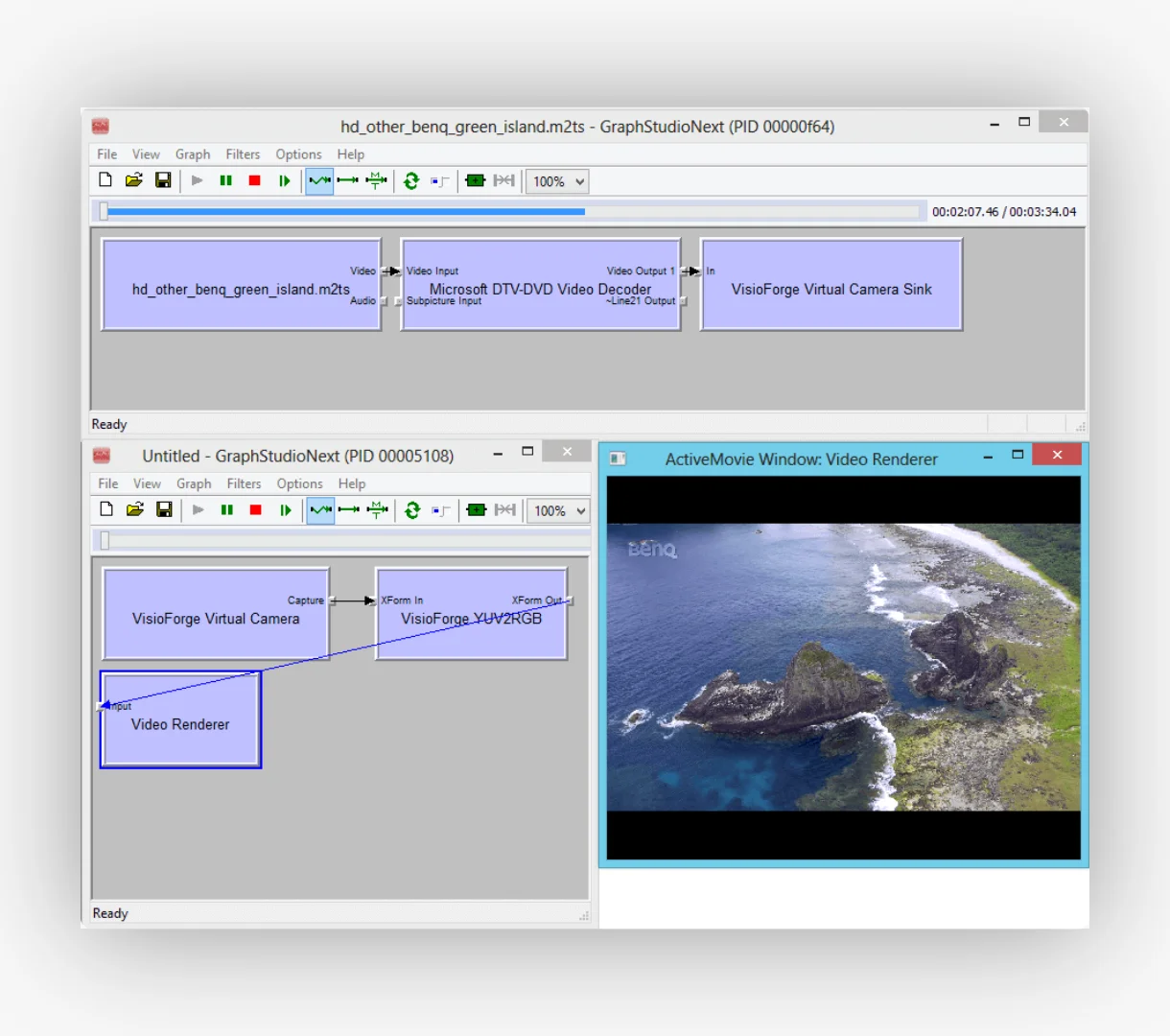Image resolution: width=1170 pixels, height=1036 pixels.
Task: Create a new graph with the new document icon
Action: pos(105,180)
